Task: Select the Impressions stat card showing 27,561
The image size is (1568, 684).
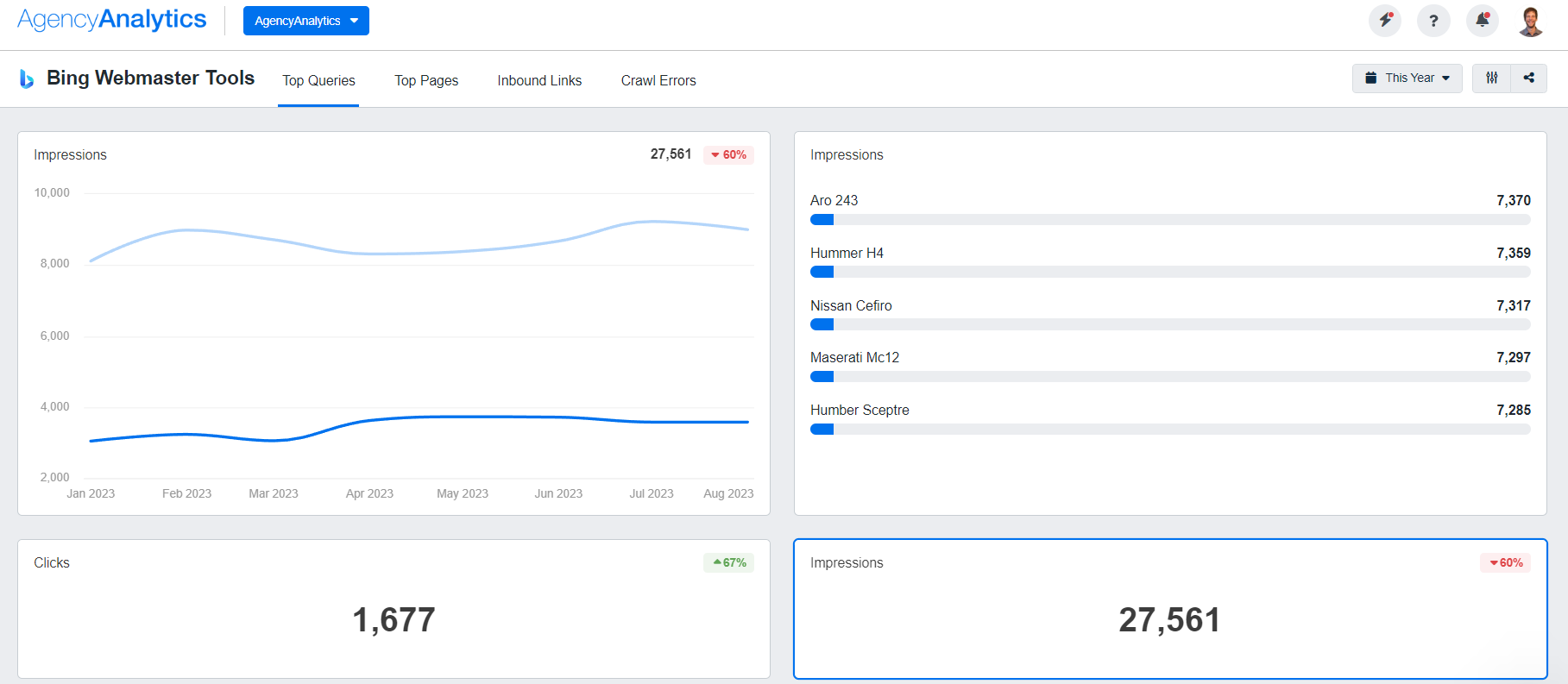Action: [x=1169, y=610]
